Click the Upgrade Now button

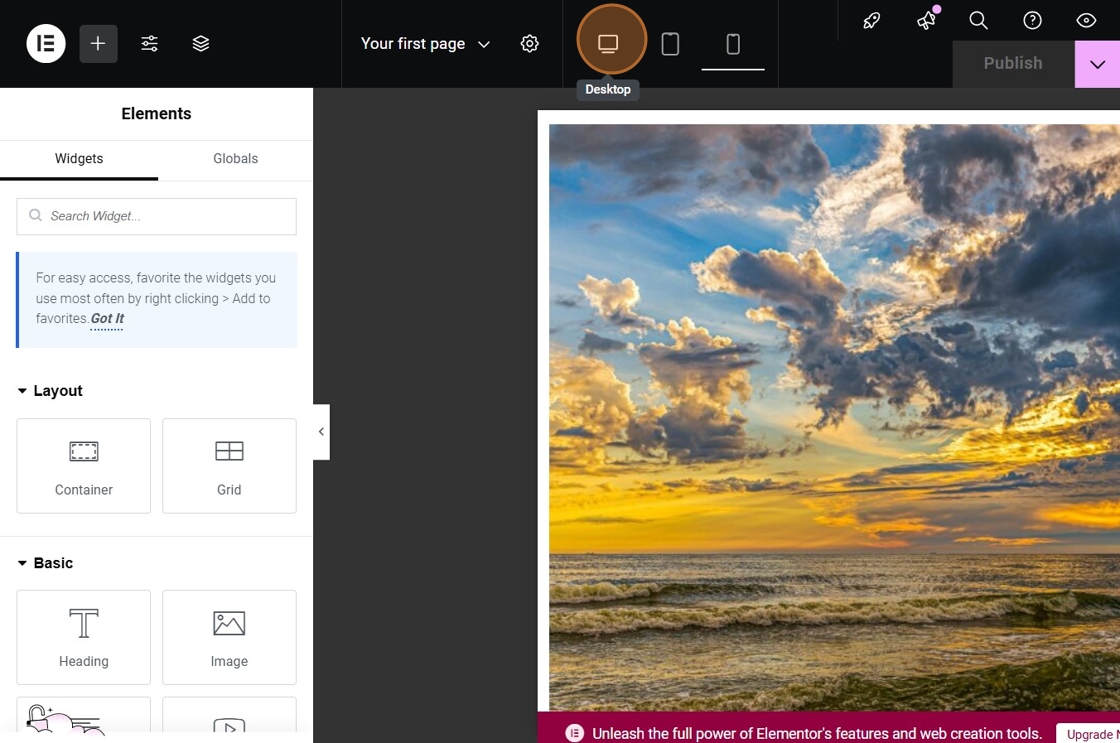pos(1088,734)
